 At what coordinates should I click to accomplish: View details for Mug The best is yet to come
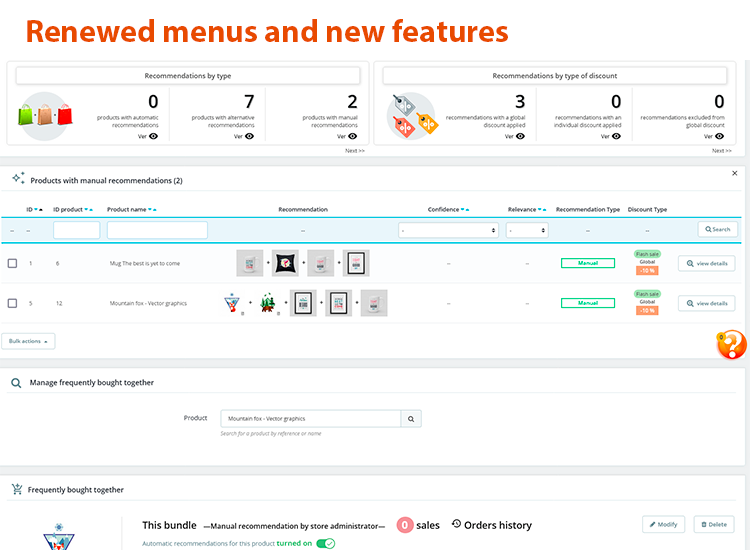point(706,264)
